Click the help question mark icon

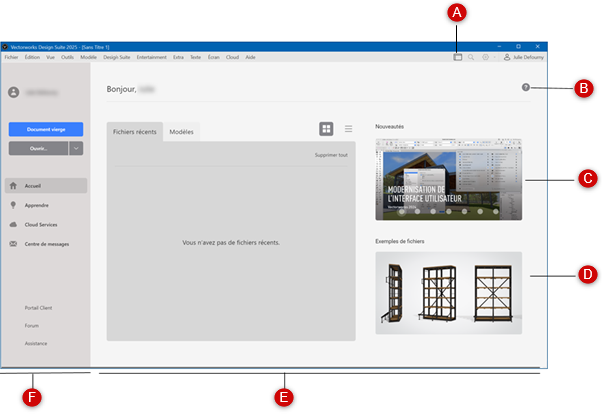[x=526, y=89]
